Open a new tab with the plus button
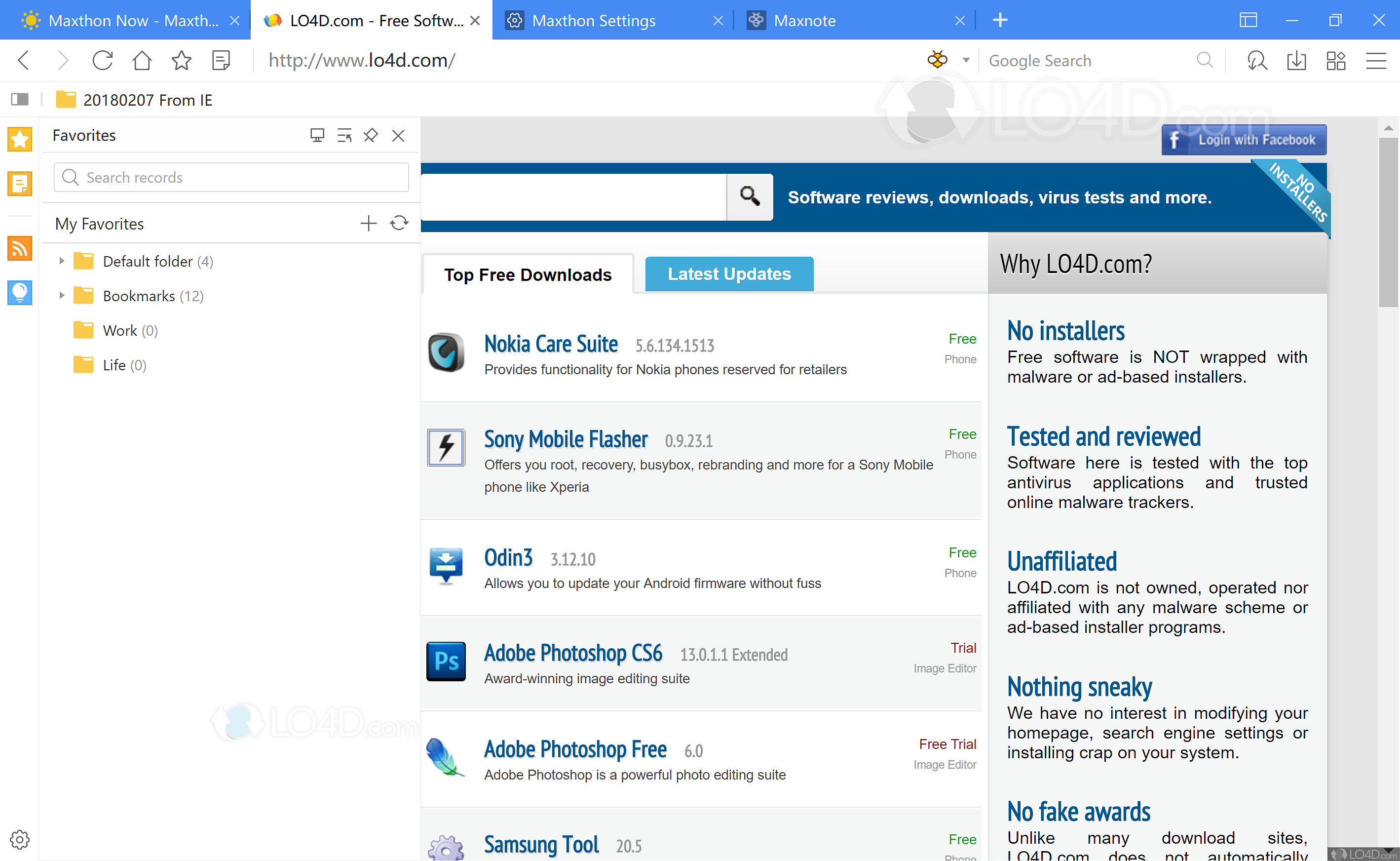Viewport: 1400px width, 861px height. point(1000,21)
